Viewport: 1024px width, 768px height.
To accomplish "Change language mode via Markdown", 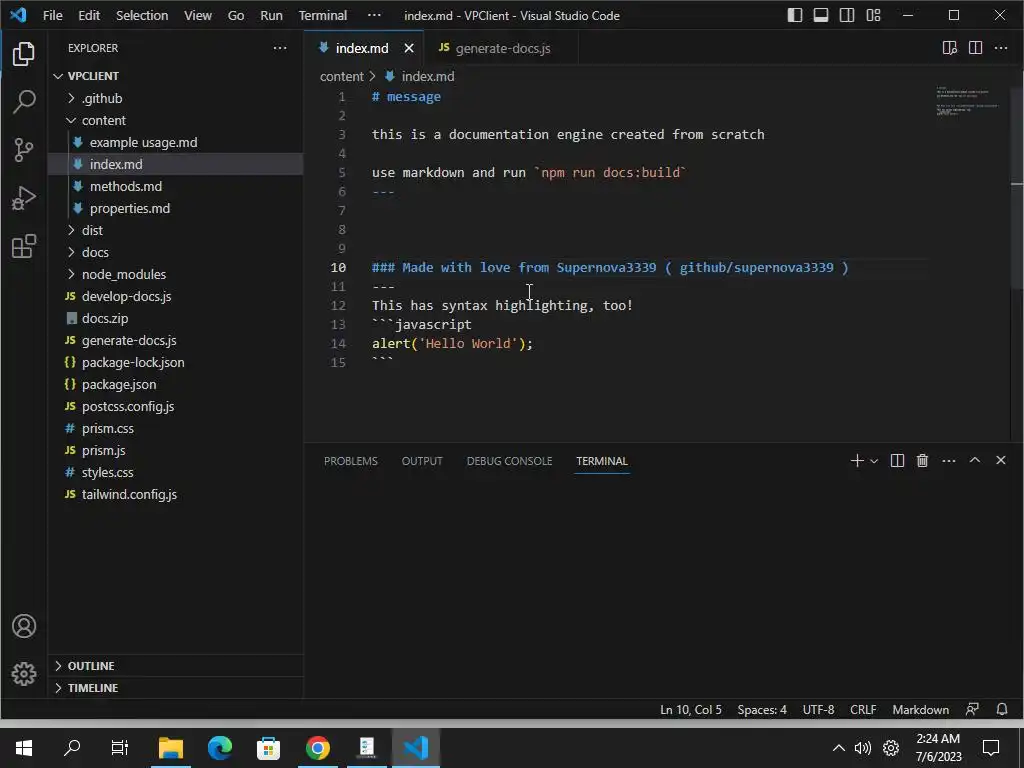I will pyautogui.click(x=920, y=709).
